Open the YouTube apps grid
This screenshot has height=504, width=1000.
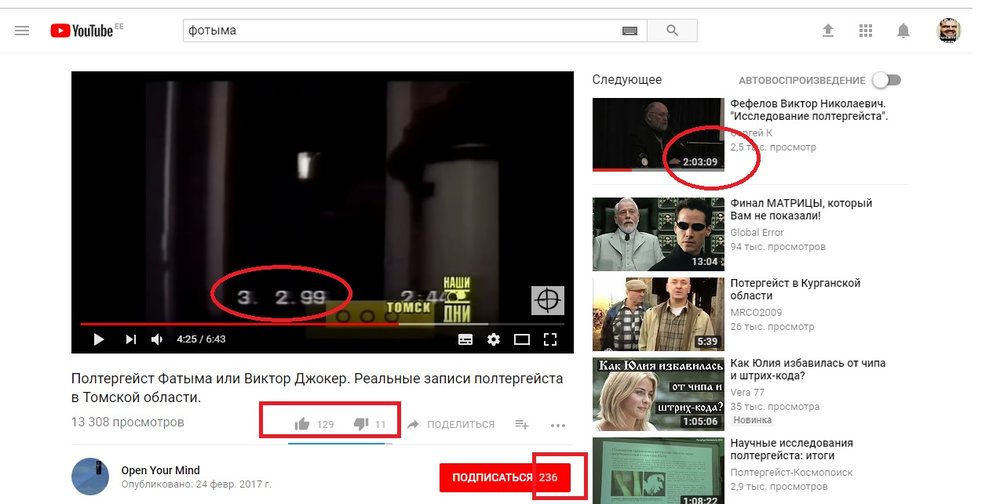[866, 31]
